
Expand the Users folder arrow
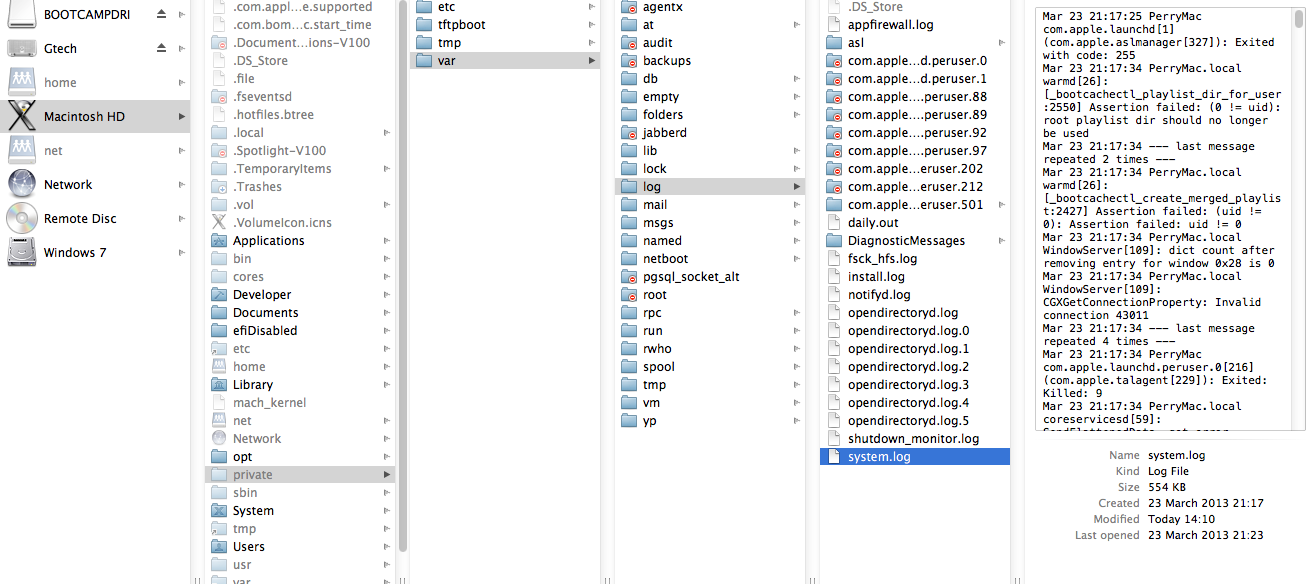coord(387,546)
